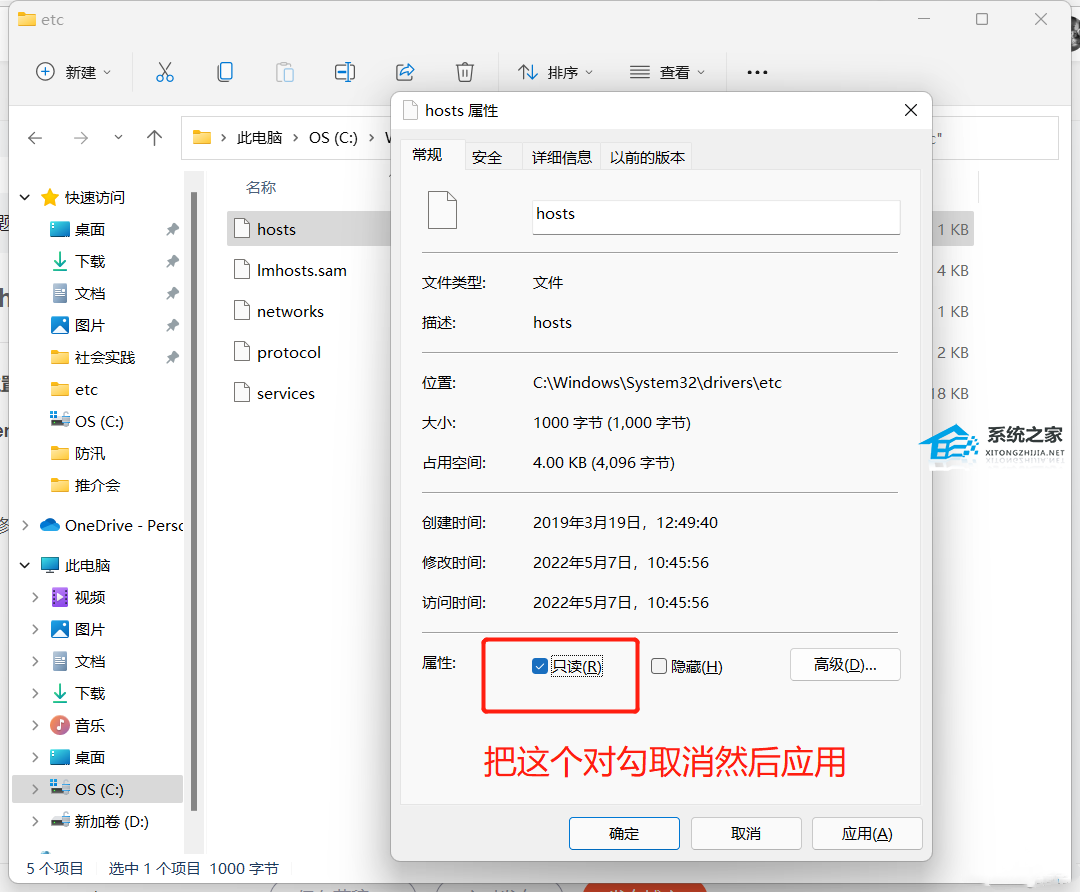Viewport: 1080px width, 892px height.
Task: Go up one folder with Up arrow
Action: tap(154, 138)
